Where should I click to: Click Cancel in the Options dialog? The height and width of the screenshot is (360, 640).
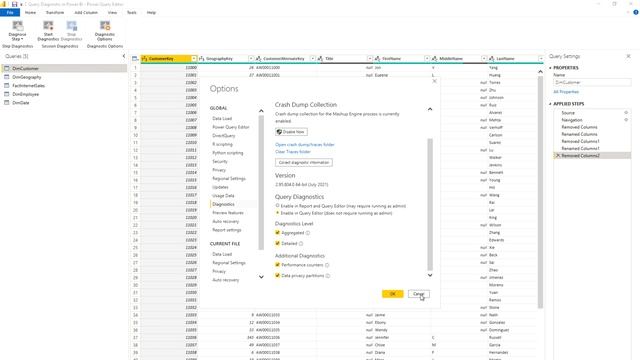click(x=419, y=294)
